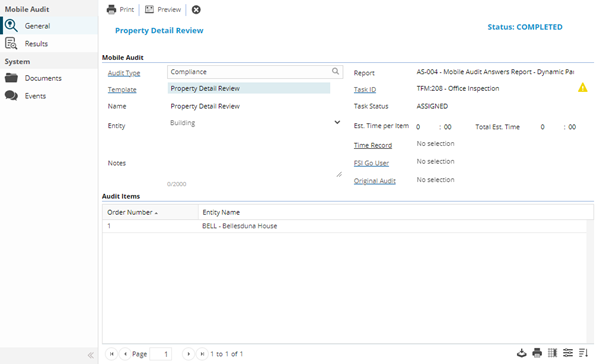Click the Report value text
Screen dimensions: 600x364
(495, 72)
